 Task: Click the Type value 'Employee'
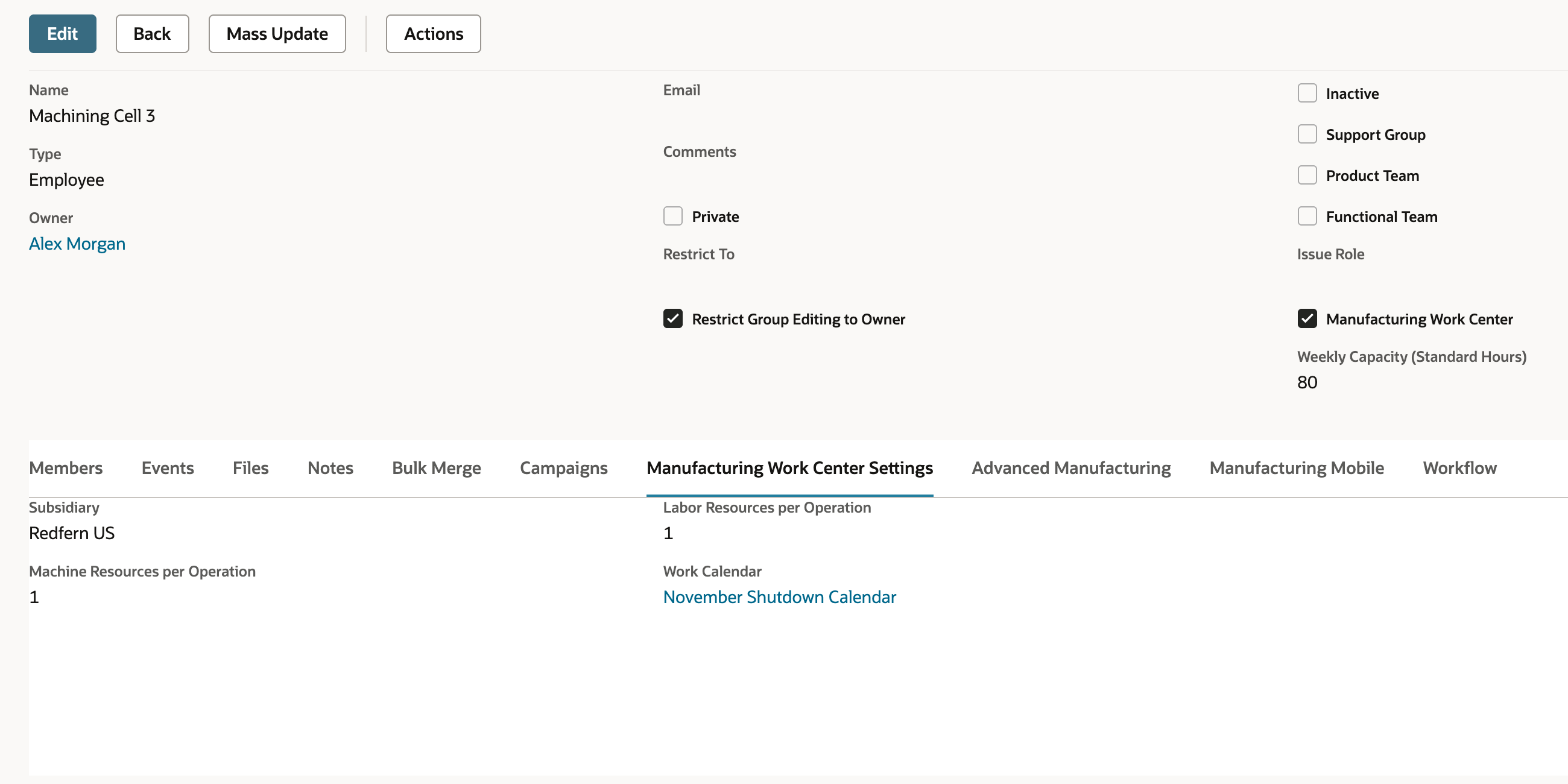(x=66, y=180)
